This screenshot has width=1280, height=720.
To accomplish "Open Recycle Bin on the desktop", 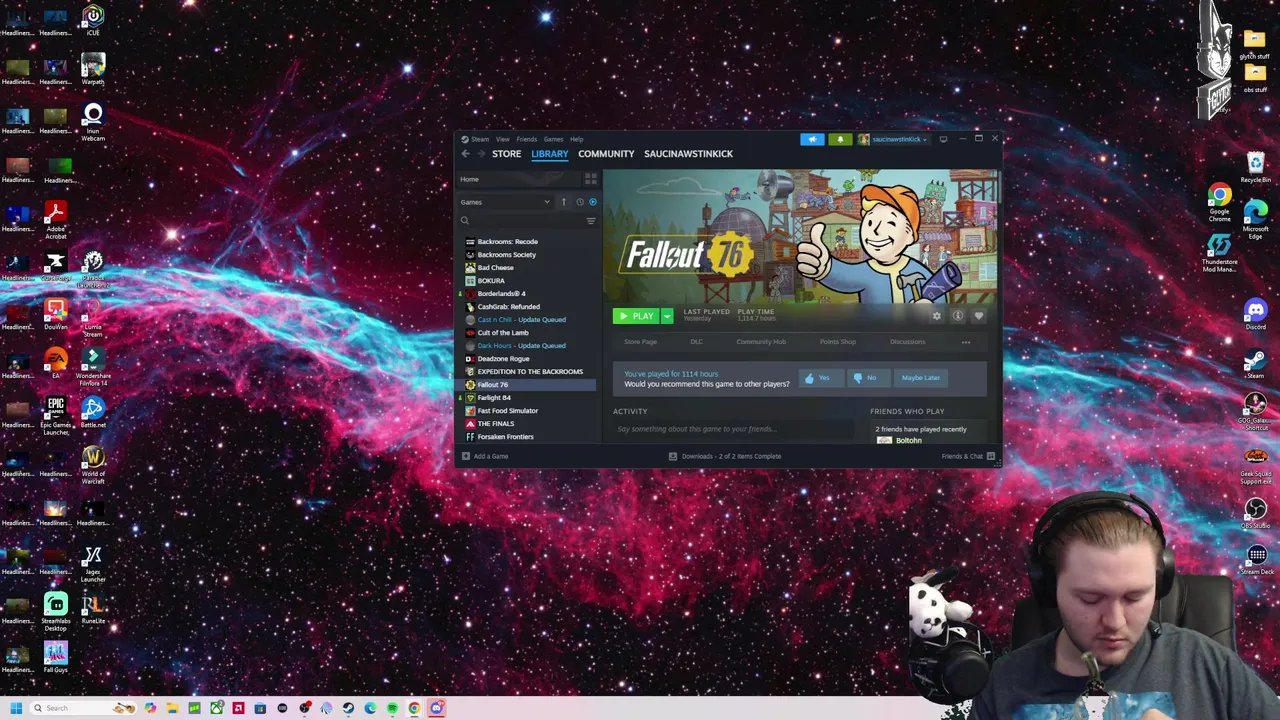I will tap(1255, 166).
